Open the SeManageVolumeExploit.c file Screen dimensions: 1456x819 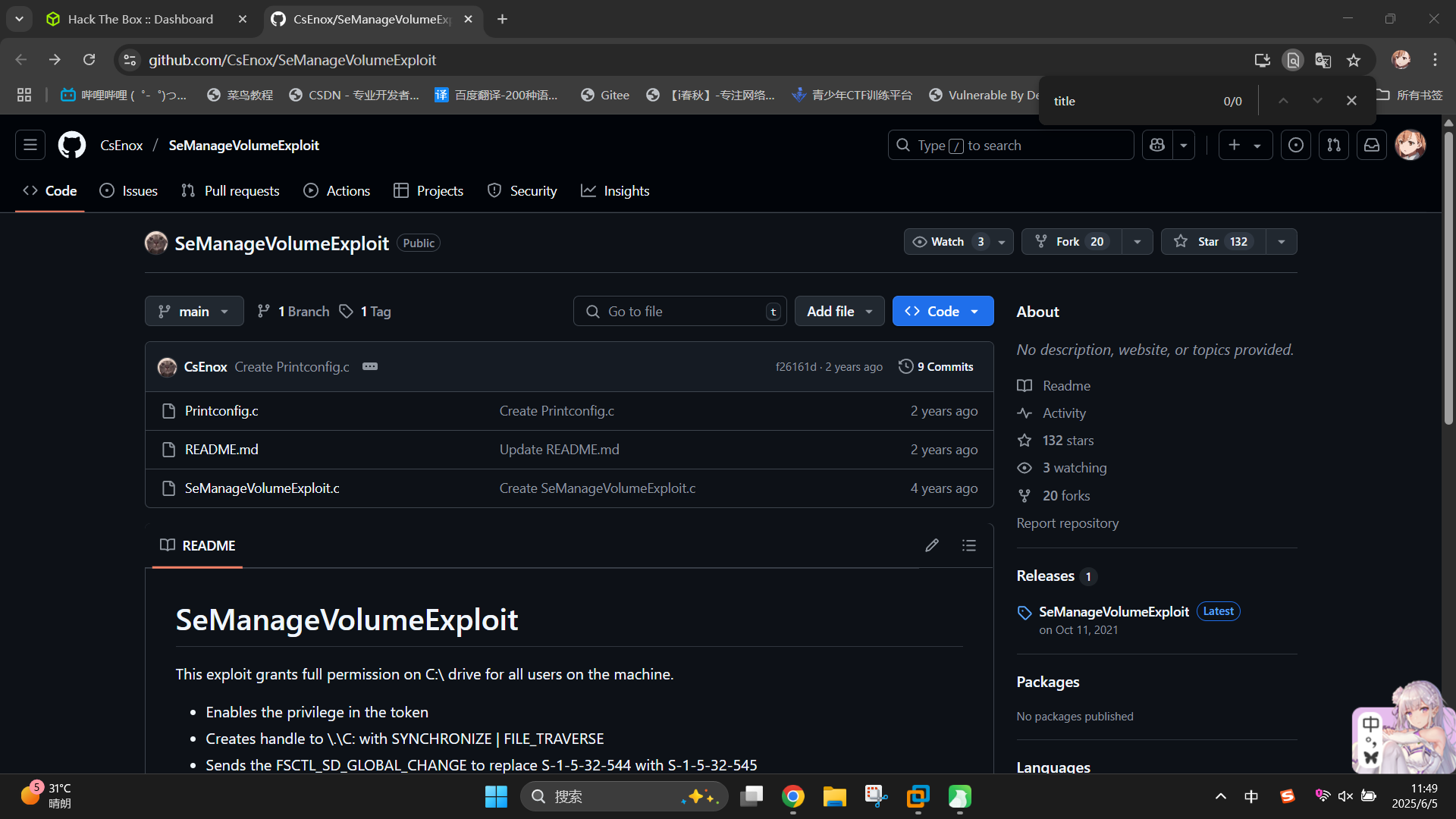point(262,488)
